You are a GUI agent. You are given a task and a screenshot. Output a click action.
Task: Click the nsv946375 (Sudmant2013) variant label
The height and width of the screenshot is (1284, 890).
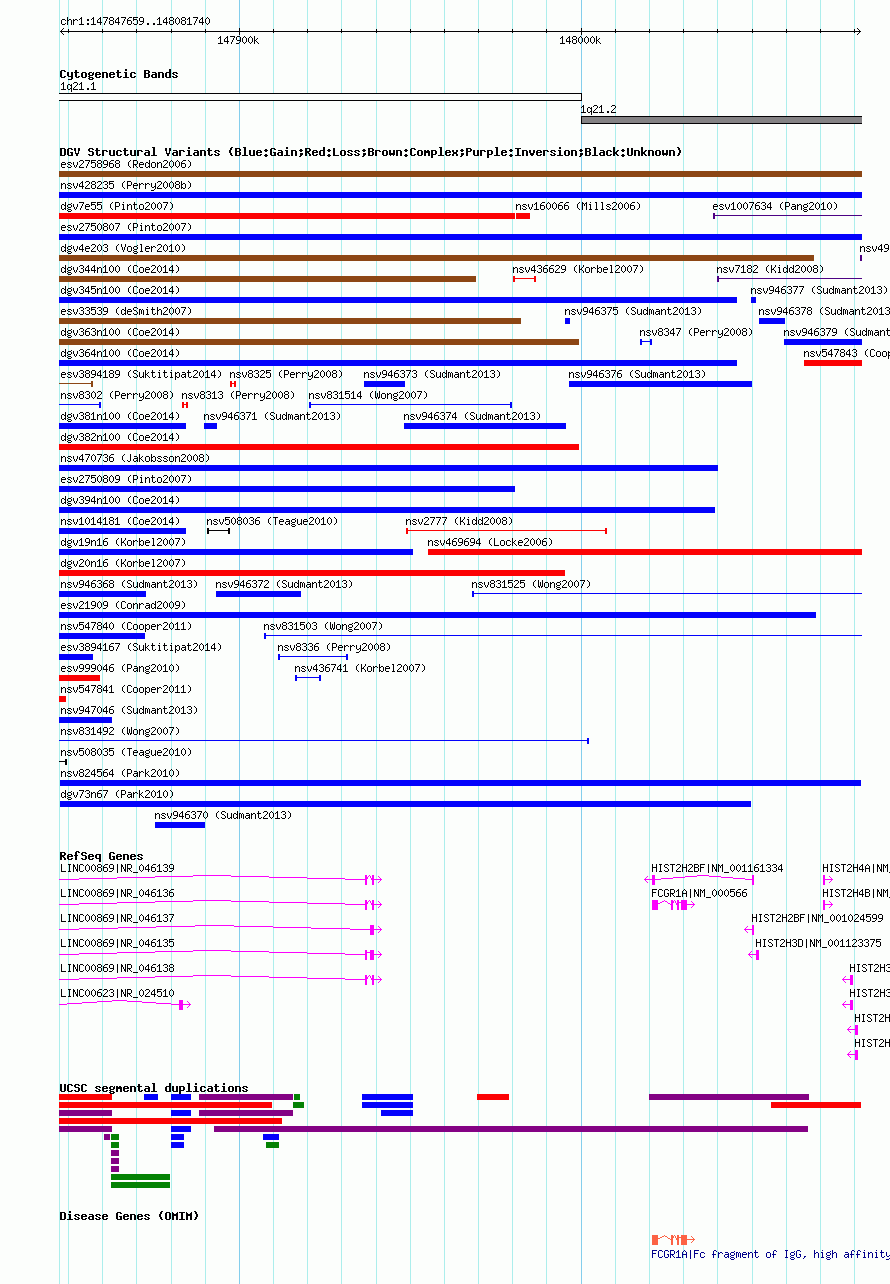[x=633, y=311]
